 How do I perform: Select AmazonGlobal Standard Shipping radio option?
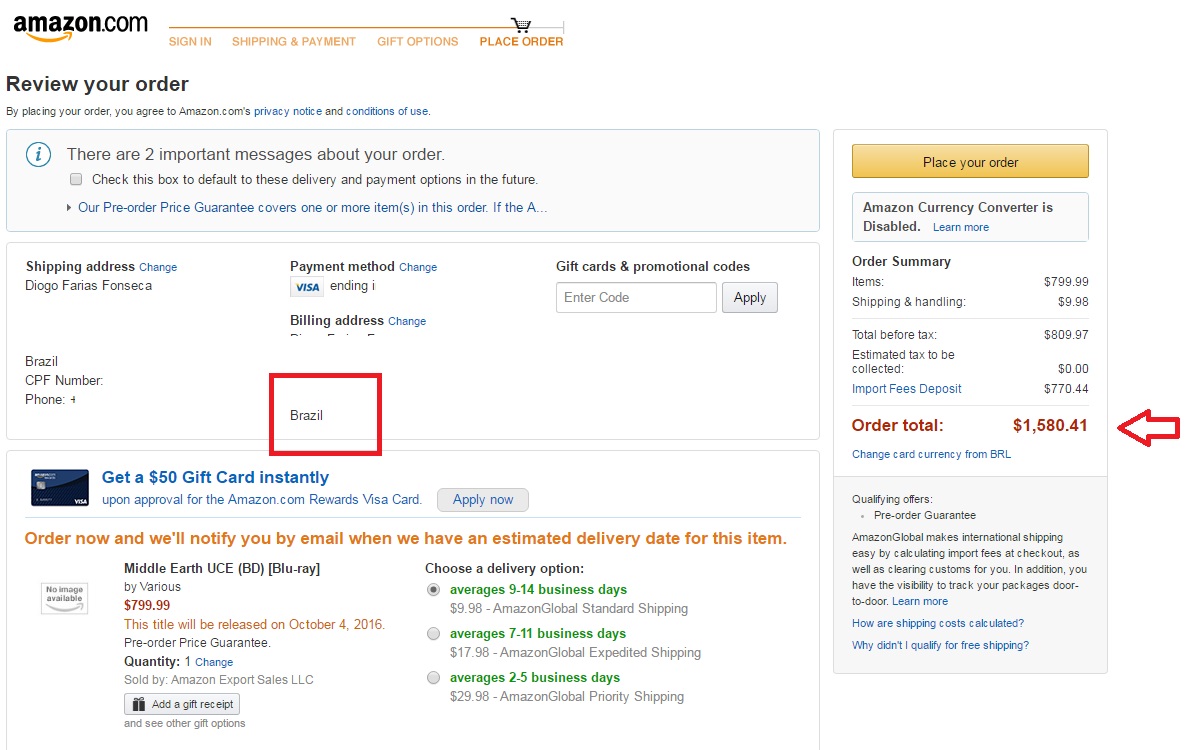(x=434, y=590)
